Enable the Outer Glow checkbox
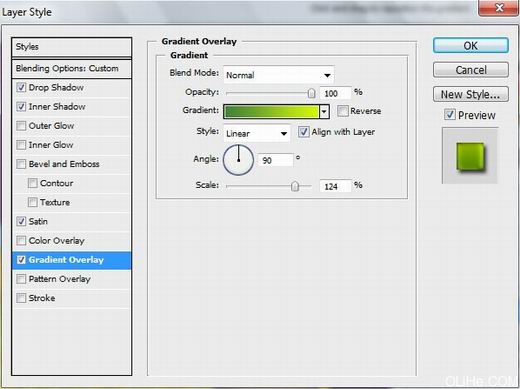Image resolution: width=520 pixels, height=389 pixels. [21, 126]
